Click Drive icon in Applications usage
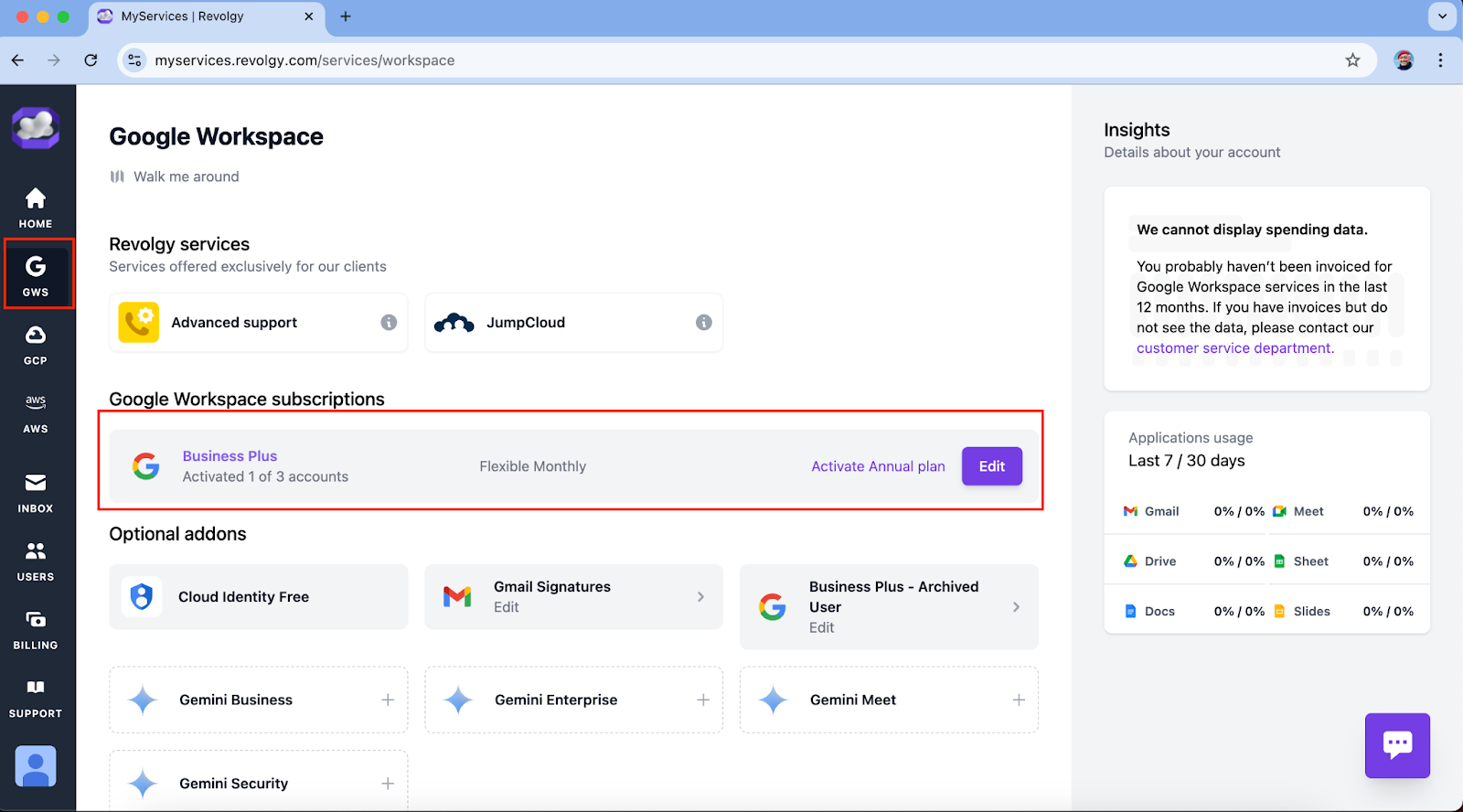This screenshot has height=812, width=1463. tap(1130, 561)
